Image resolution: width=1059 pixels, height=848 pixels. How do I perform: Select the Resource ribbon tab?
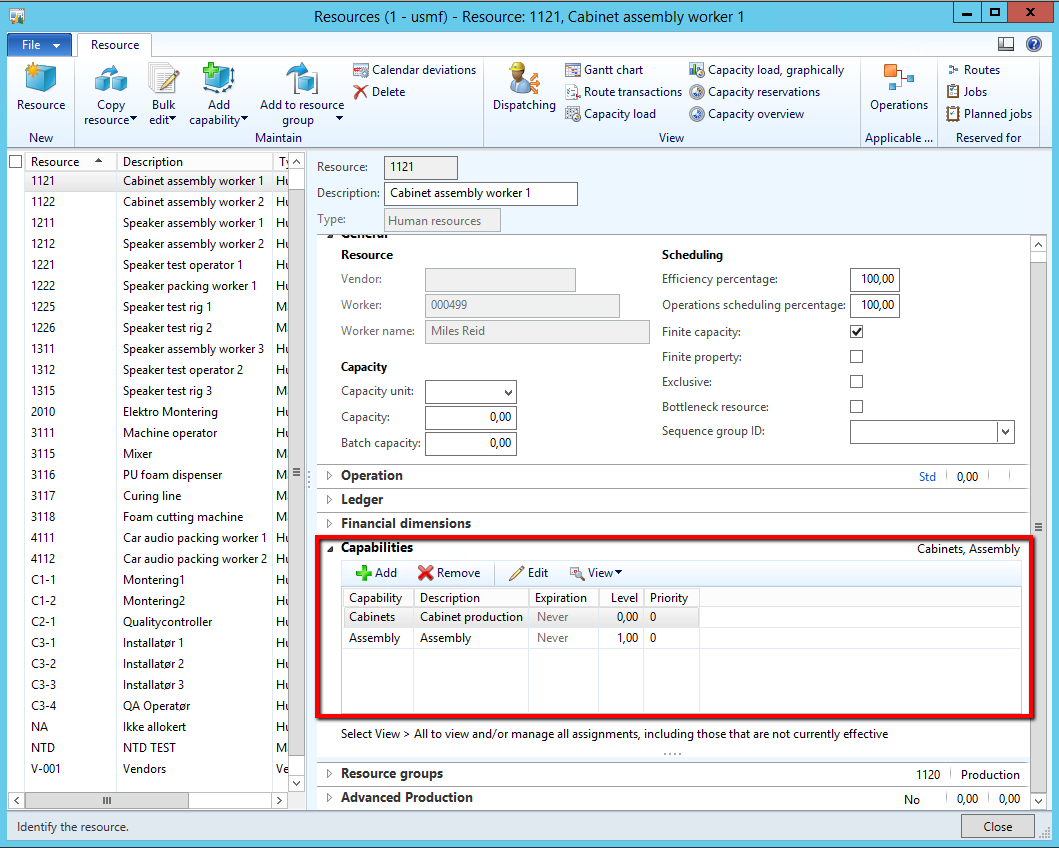pos(115,45)
